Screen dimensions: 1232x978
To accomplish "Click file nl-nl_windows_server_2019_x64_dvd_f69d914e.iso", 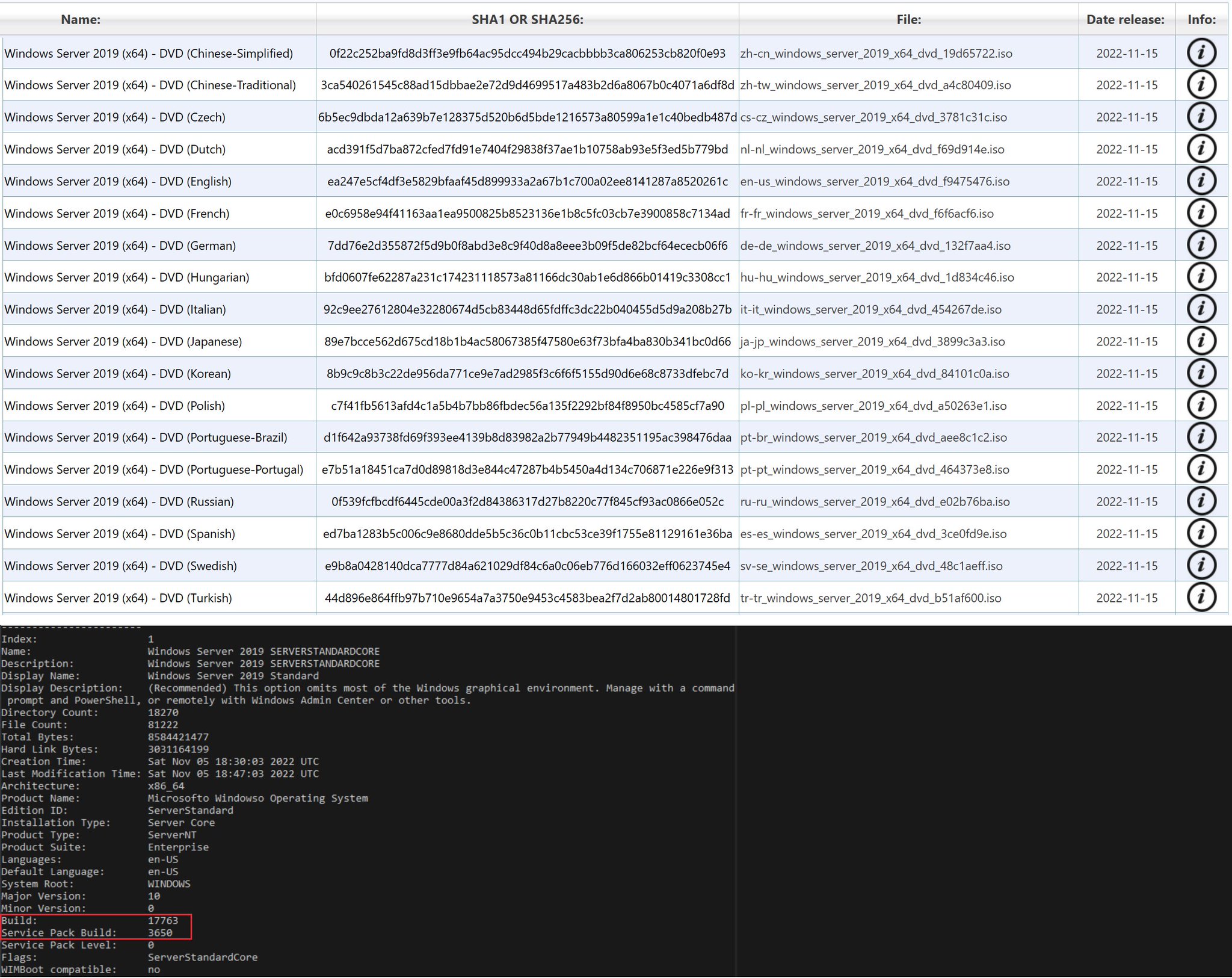I will click(x=872, y=149).
